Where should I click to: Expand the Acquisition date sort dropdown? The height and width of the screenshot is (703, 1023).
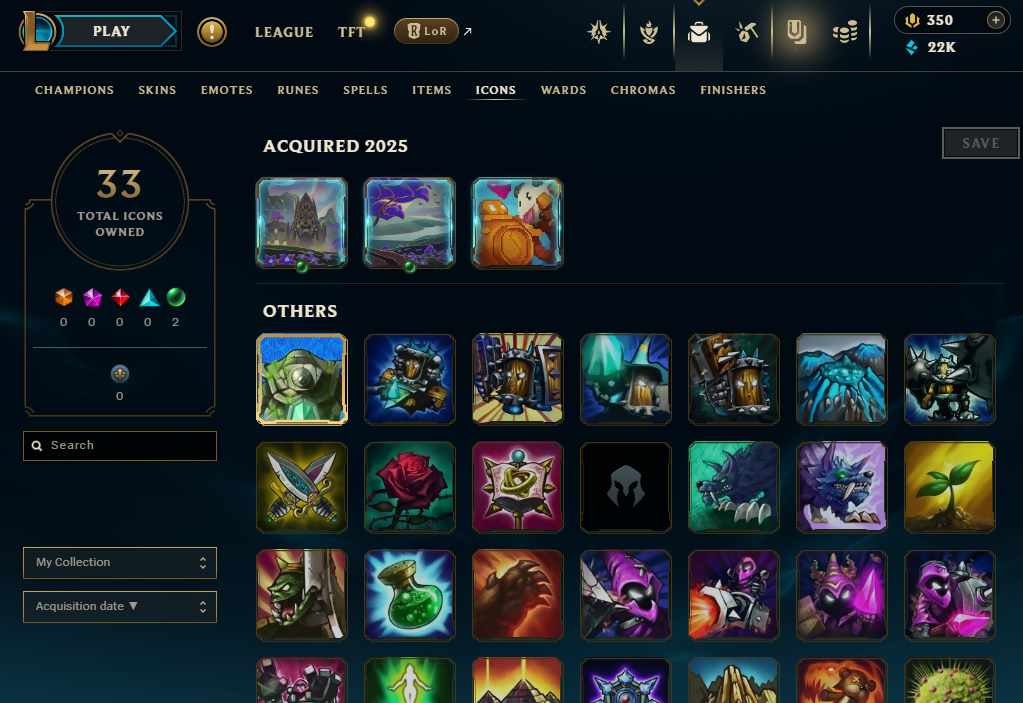pyautogui.click(x=120, y=607)
